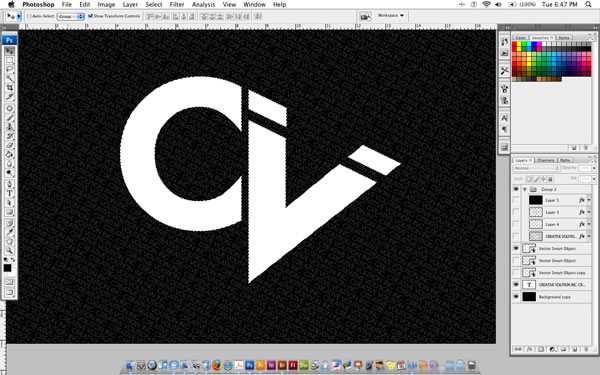The image size is (600, 375).
Task: Show Layer 5 visibility
Action: [516, 200]
